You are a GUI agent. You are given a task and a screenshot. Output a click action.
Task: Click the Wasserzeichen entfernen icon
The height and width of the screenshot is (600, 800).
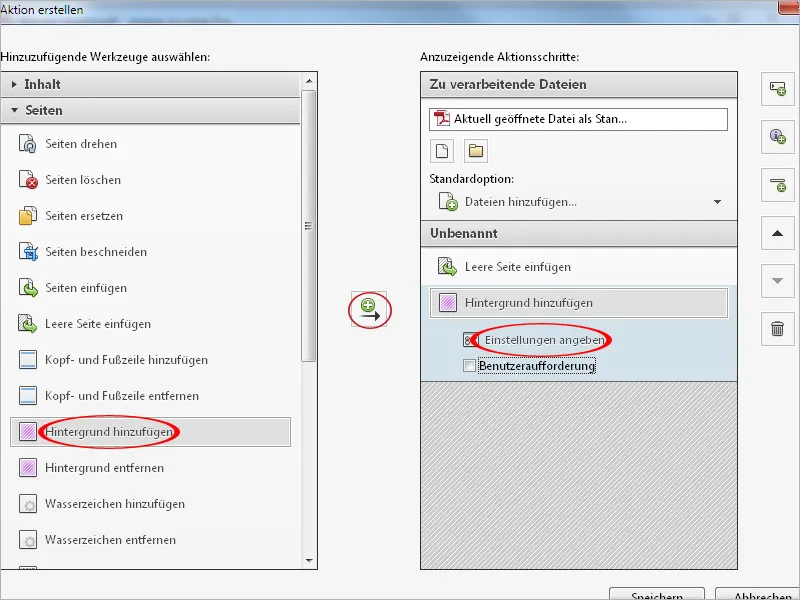[x=28, y=539]
